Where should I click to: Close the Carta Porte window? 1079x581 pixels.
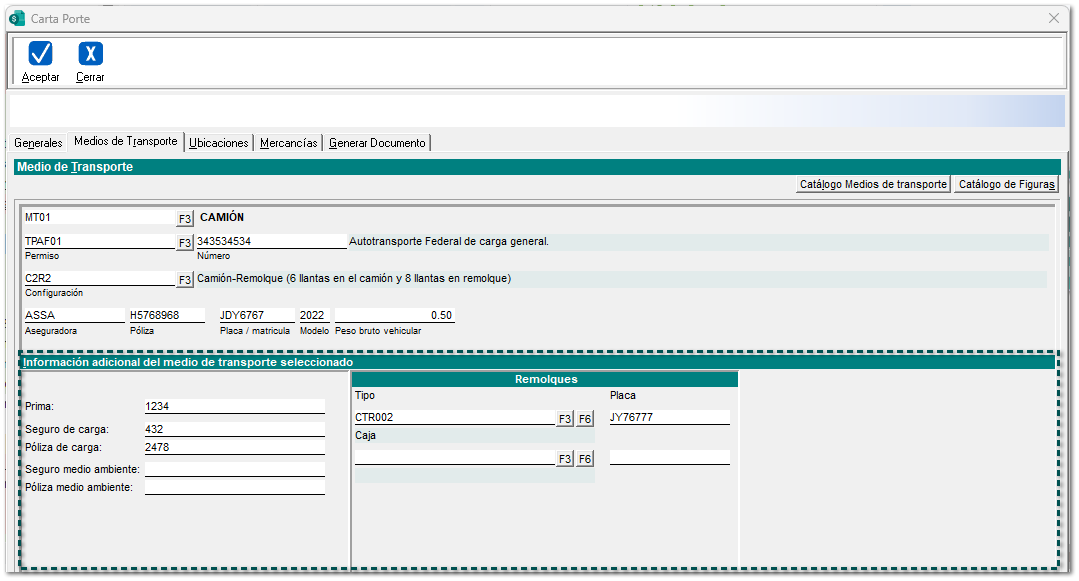(1053, 18)
